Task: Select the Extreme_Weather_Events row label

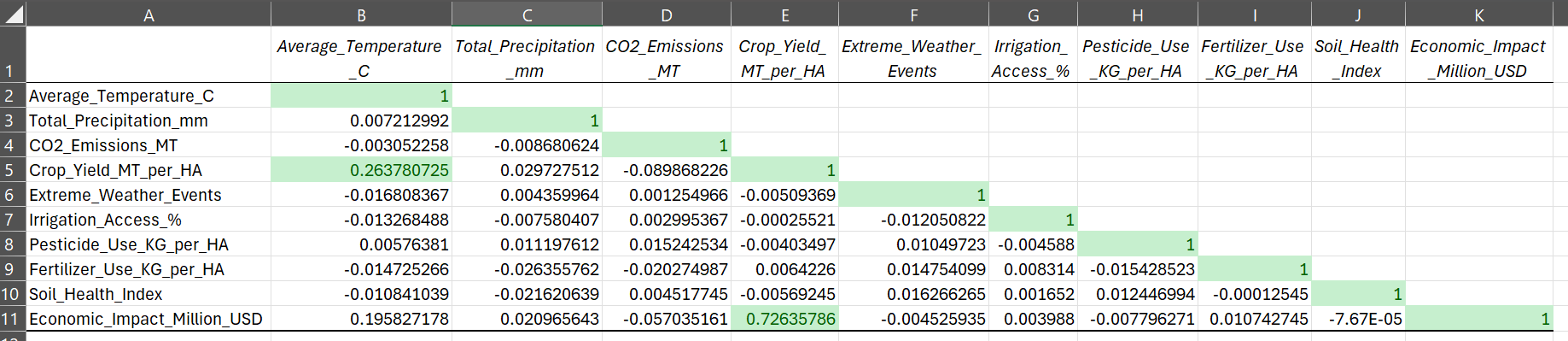Action: tap(149, 195)
